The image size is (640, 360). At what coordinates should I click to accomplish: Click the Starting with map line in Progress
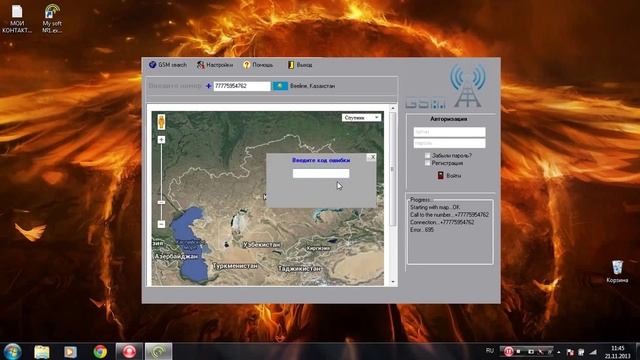435,207
